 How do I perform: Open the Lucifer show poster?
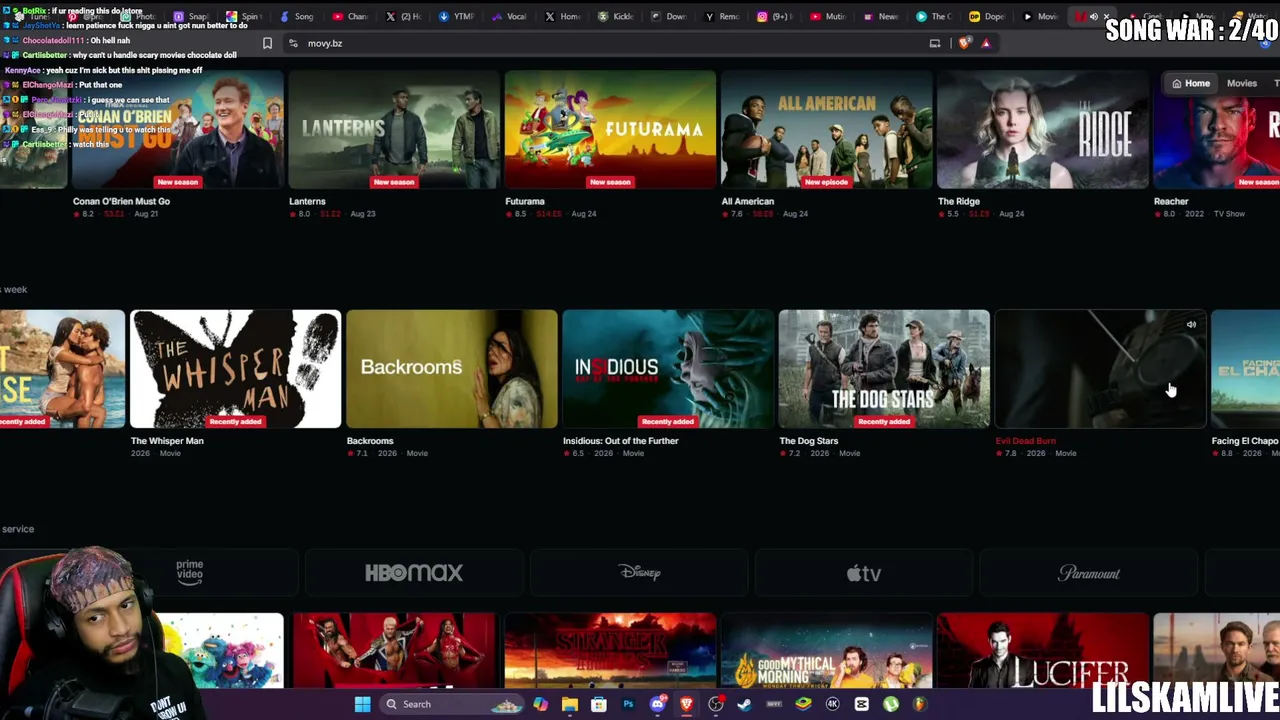1043,651
